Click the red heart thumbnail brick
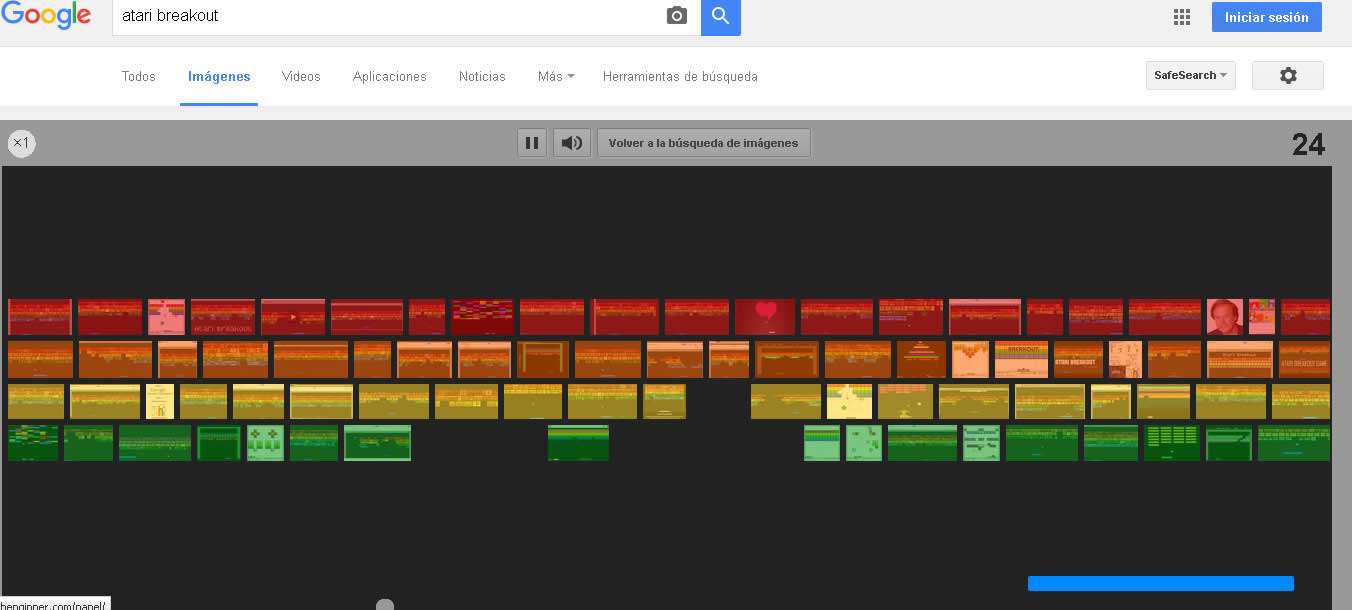Screen dimensions: 1352x610 click(x=765, y=317)
